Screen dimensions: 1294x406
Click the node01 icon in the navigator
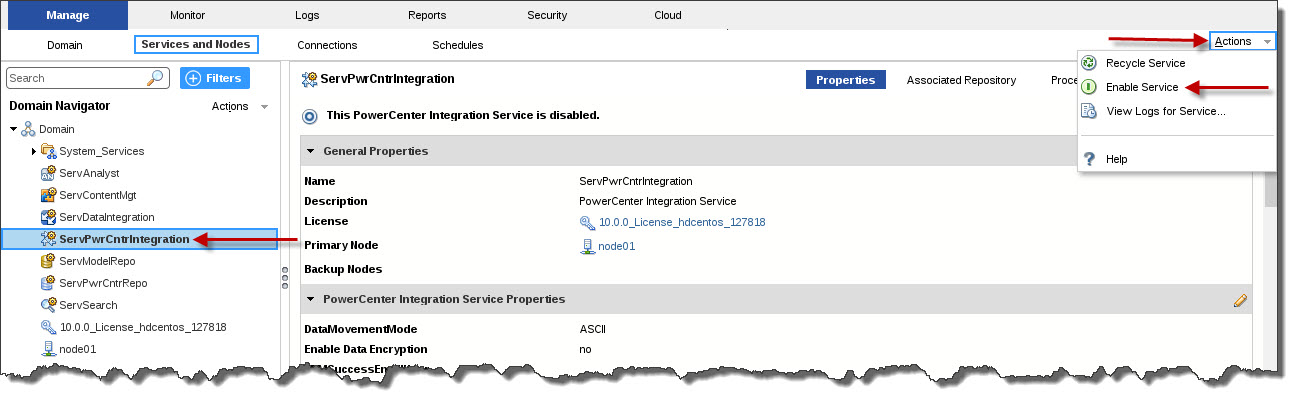click(48, 349)
